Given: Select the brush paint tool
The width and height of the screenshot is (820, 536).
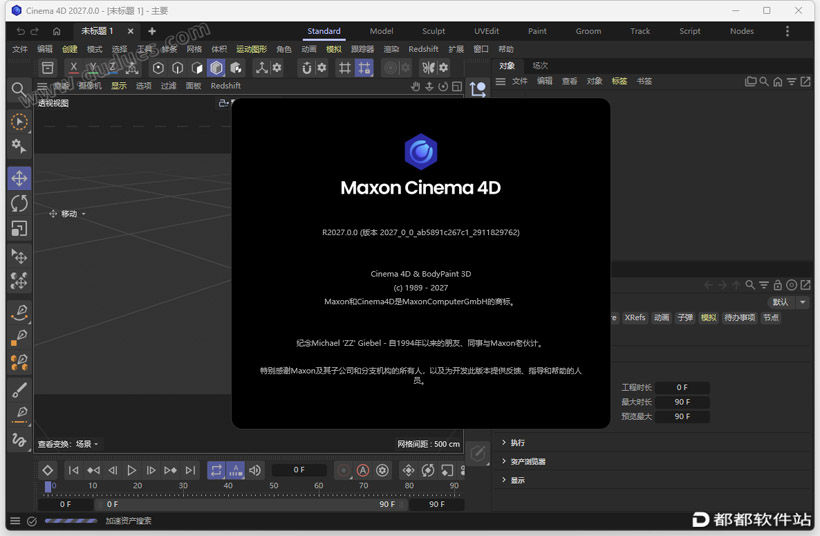Looking at the screenshot, I should [19, 390].
